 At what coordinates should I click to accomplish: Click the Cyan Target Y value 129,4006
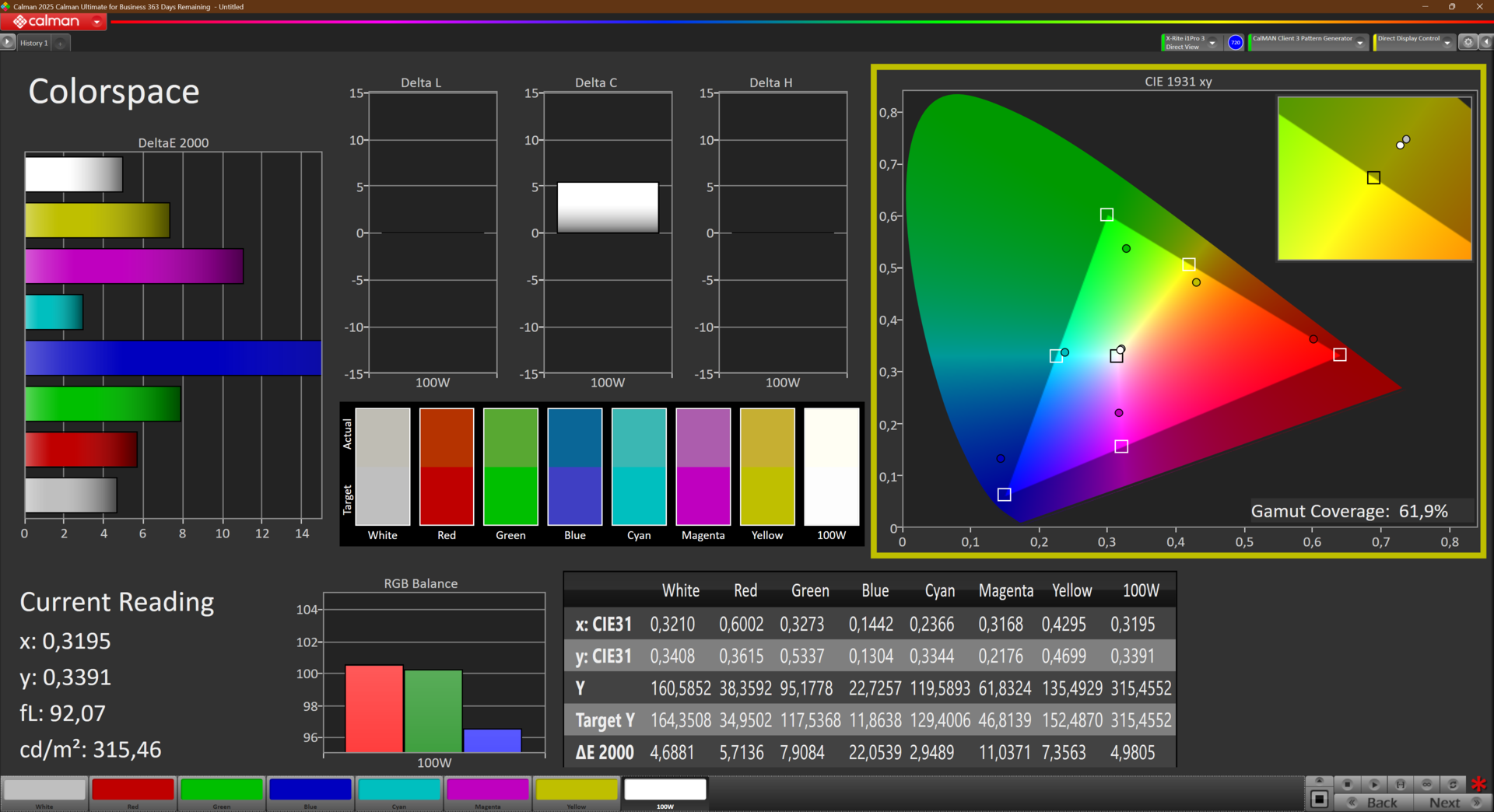click(940, 720)
